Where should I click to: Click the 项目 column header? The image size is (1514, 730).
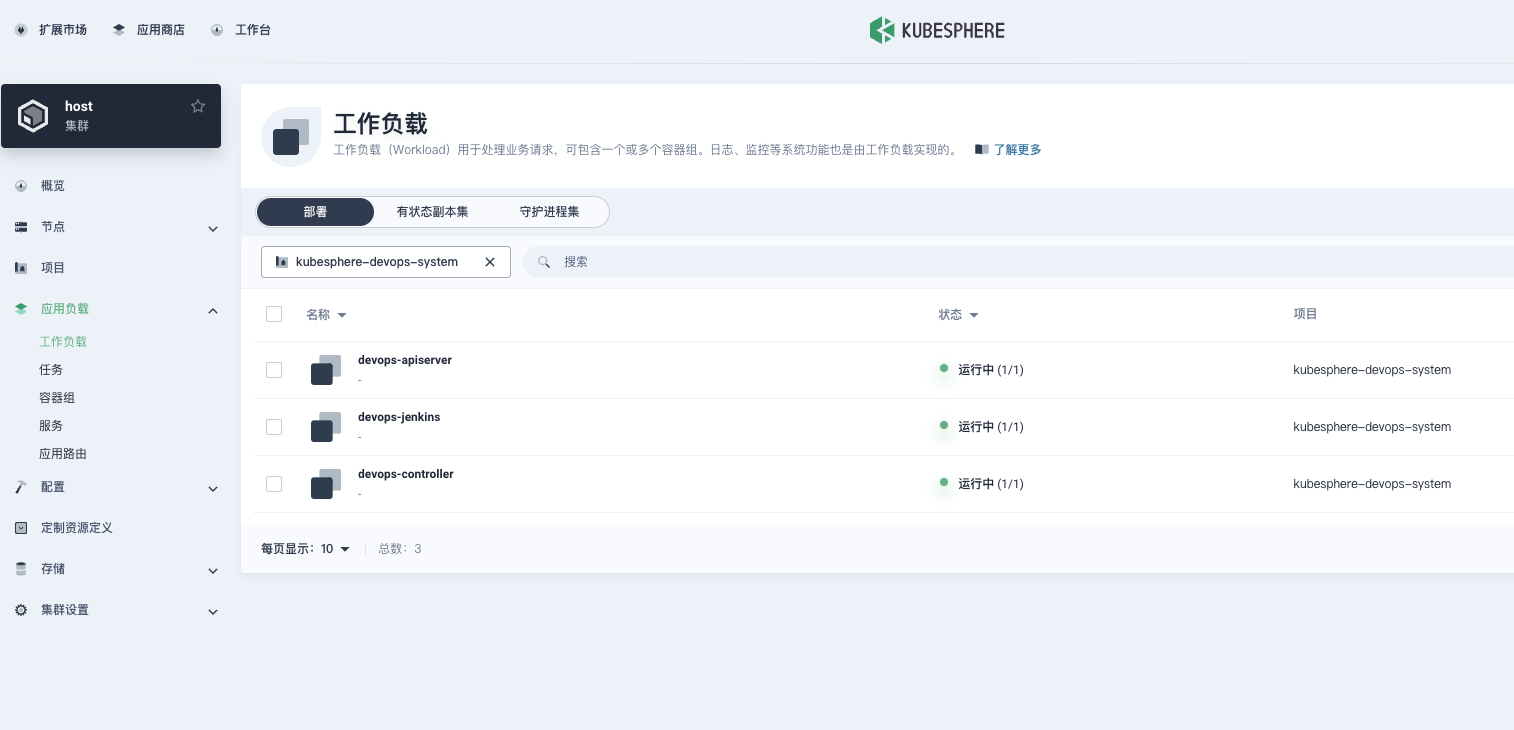click(x=1305, y=314)
